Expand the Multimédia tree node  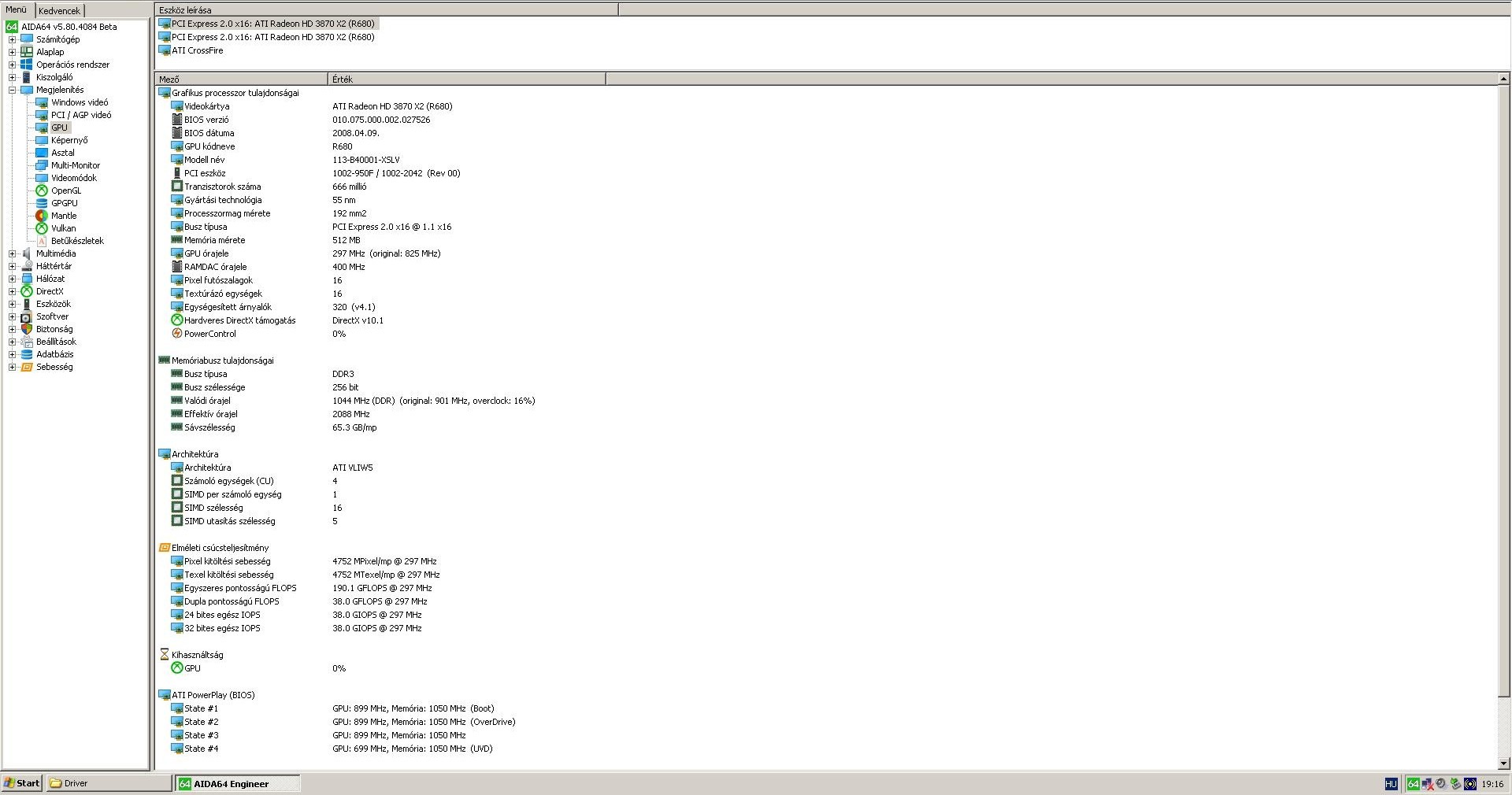[12, 253]
